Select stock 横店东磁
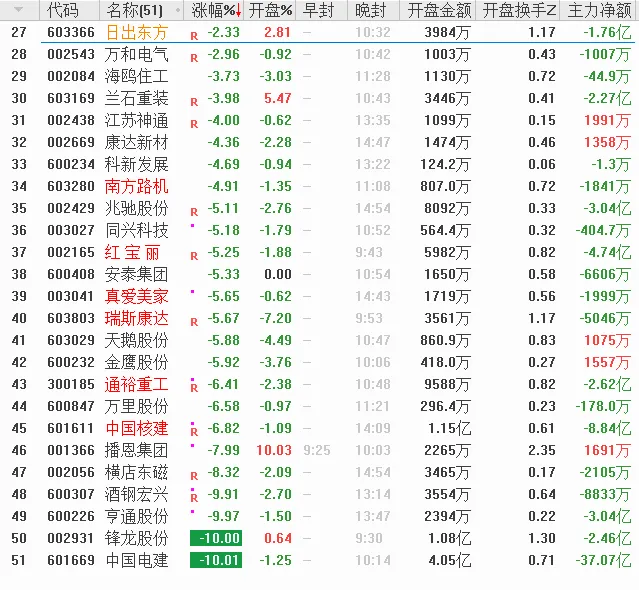 pyautogui.click(x=137, y=472)
